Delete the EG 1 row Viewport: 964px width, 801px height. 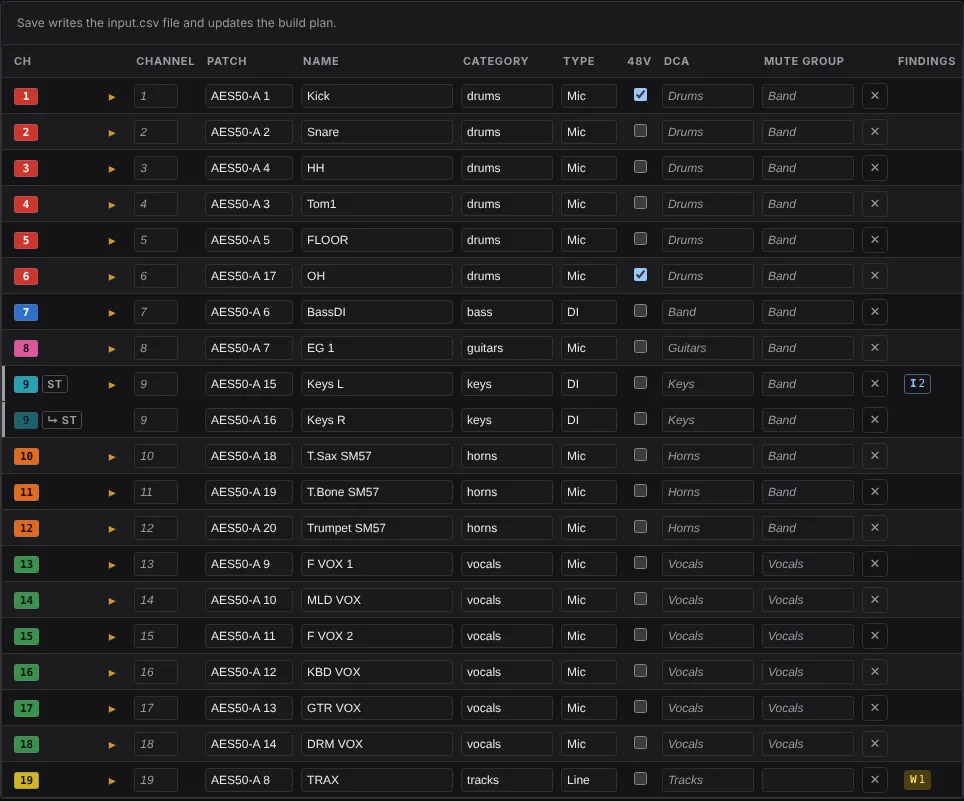click(874, 348)
